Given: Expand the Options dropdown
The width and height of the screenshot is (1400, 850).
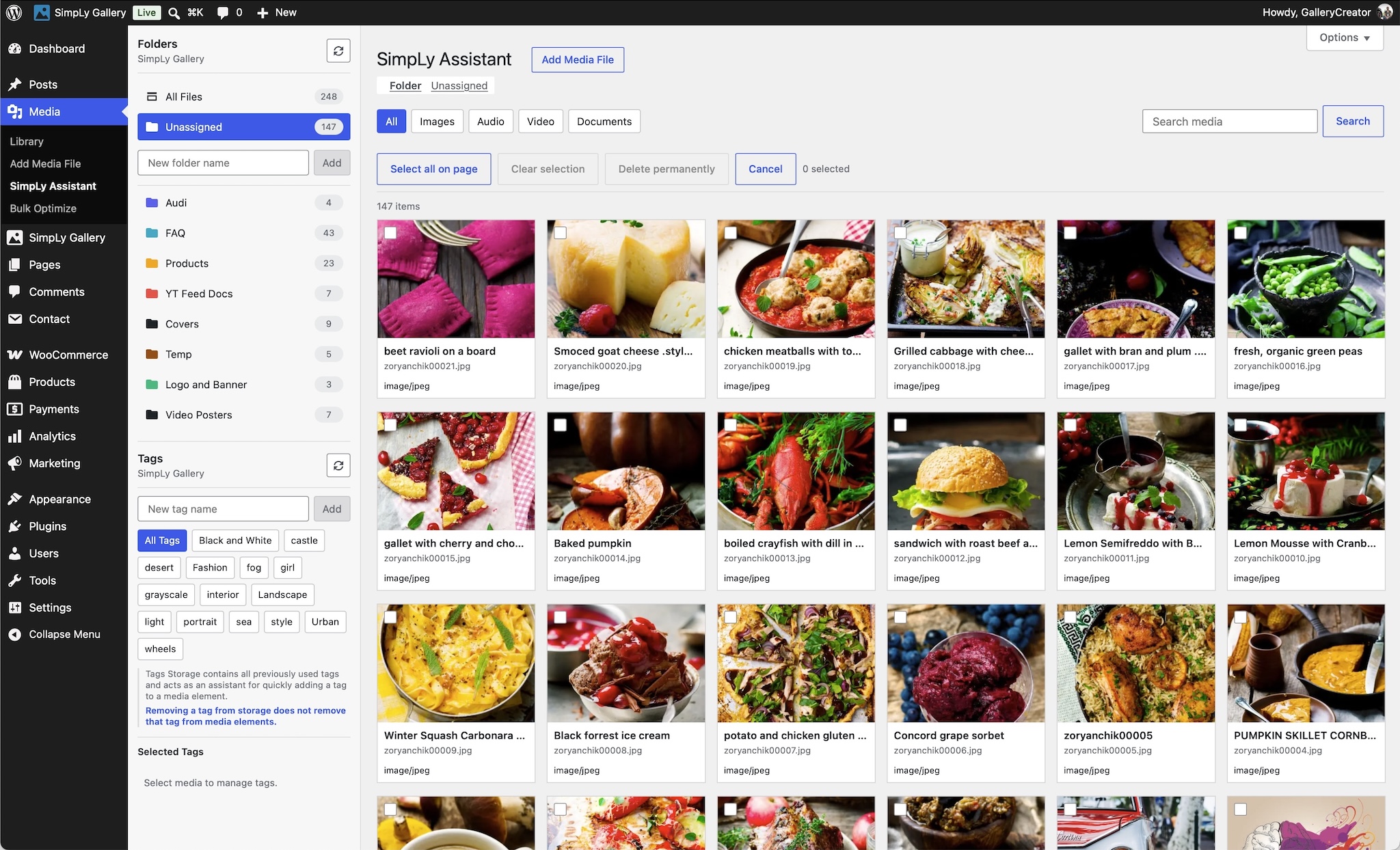Looking at the screenshot, I should pyautogui.click(x=1345, y=38).
